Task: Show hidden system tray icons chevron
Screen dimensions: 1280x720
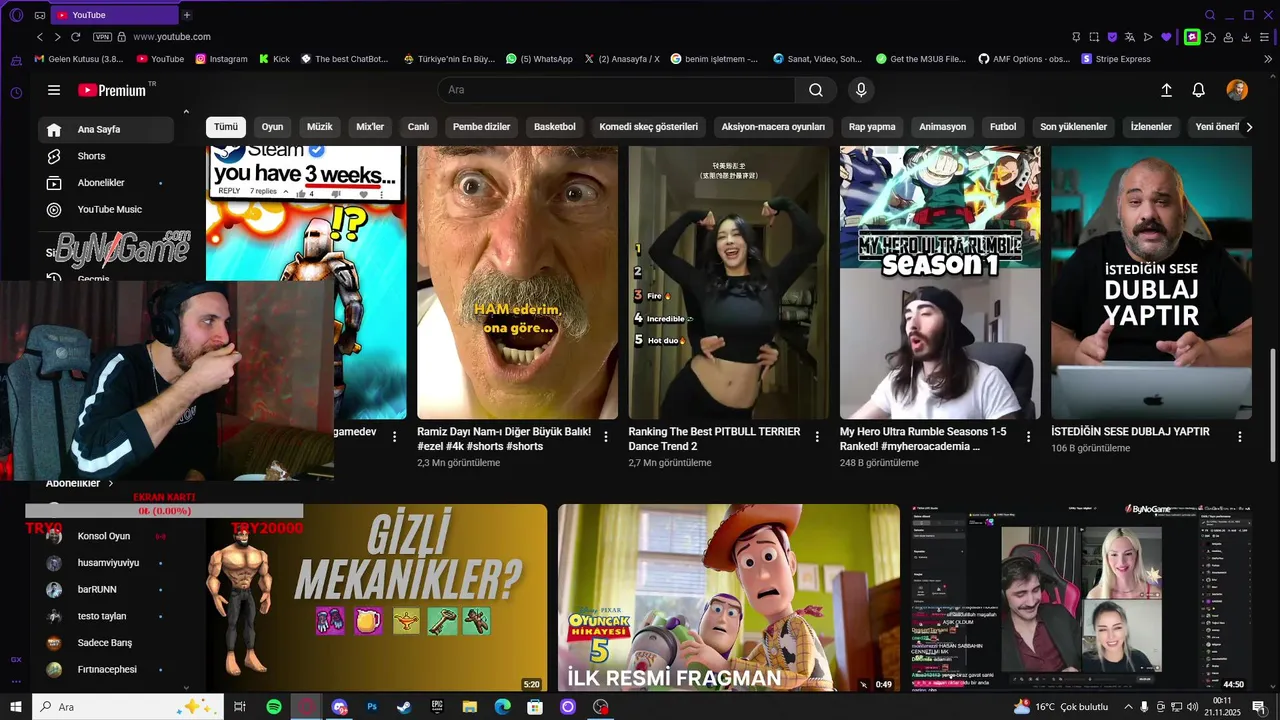Action: (1127, 707)
